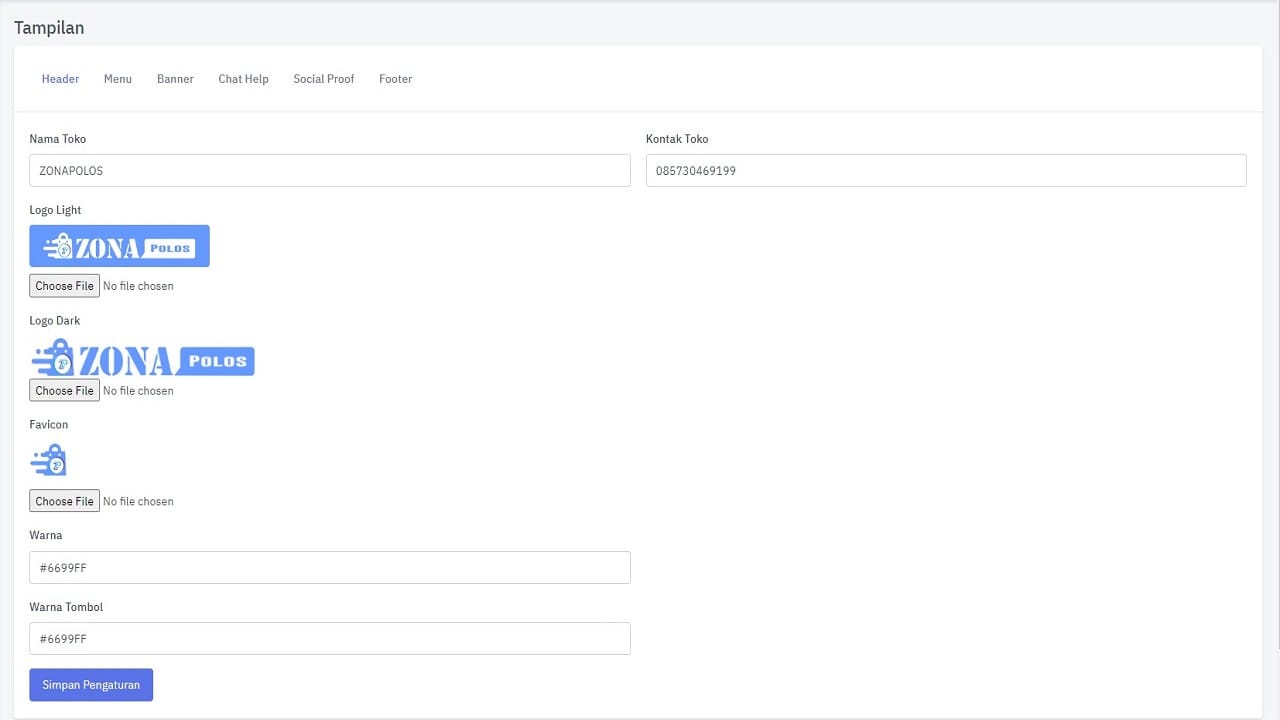Image resolution: width=1280 pixels, height=720 pixels.
Task: Open the Chat Help tab
Action: point(243,79)
